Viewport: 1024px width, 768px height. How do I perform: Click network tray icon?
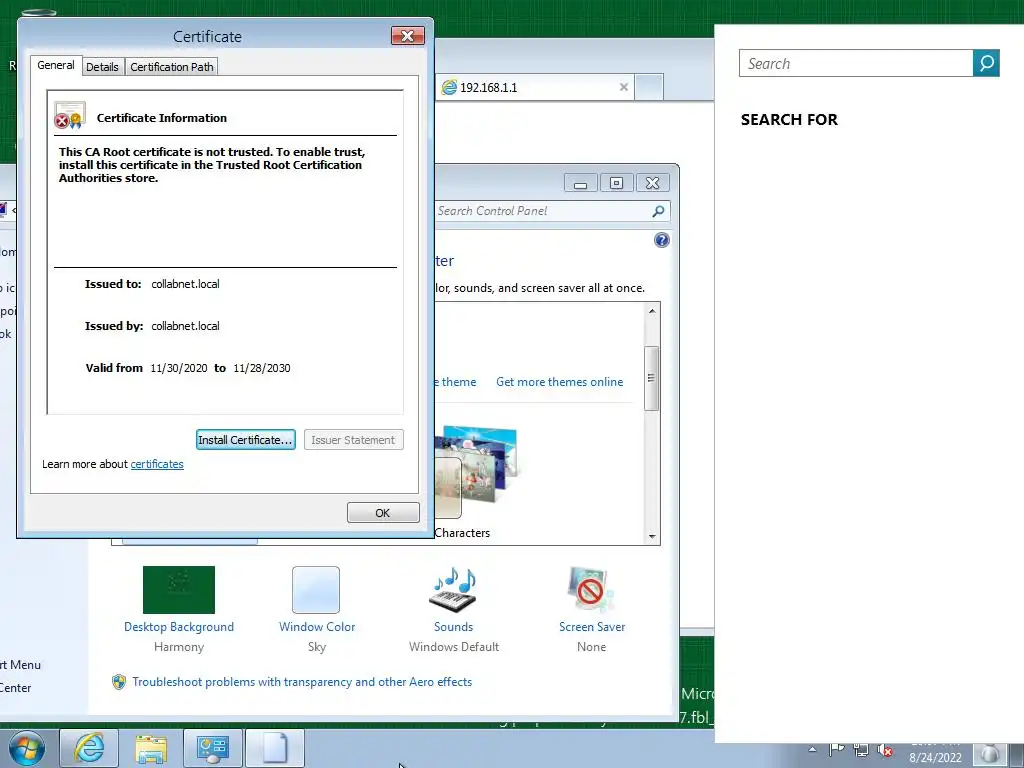click(861, 750)
